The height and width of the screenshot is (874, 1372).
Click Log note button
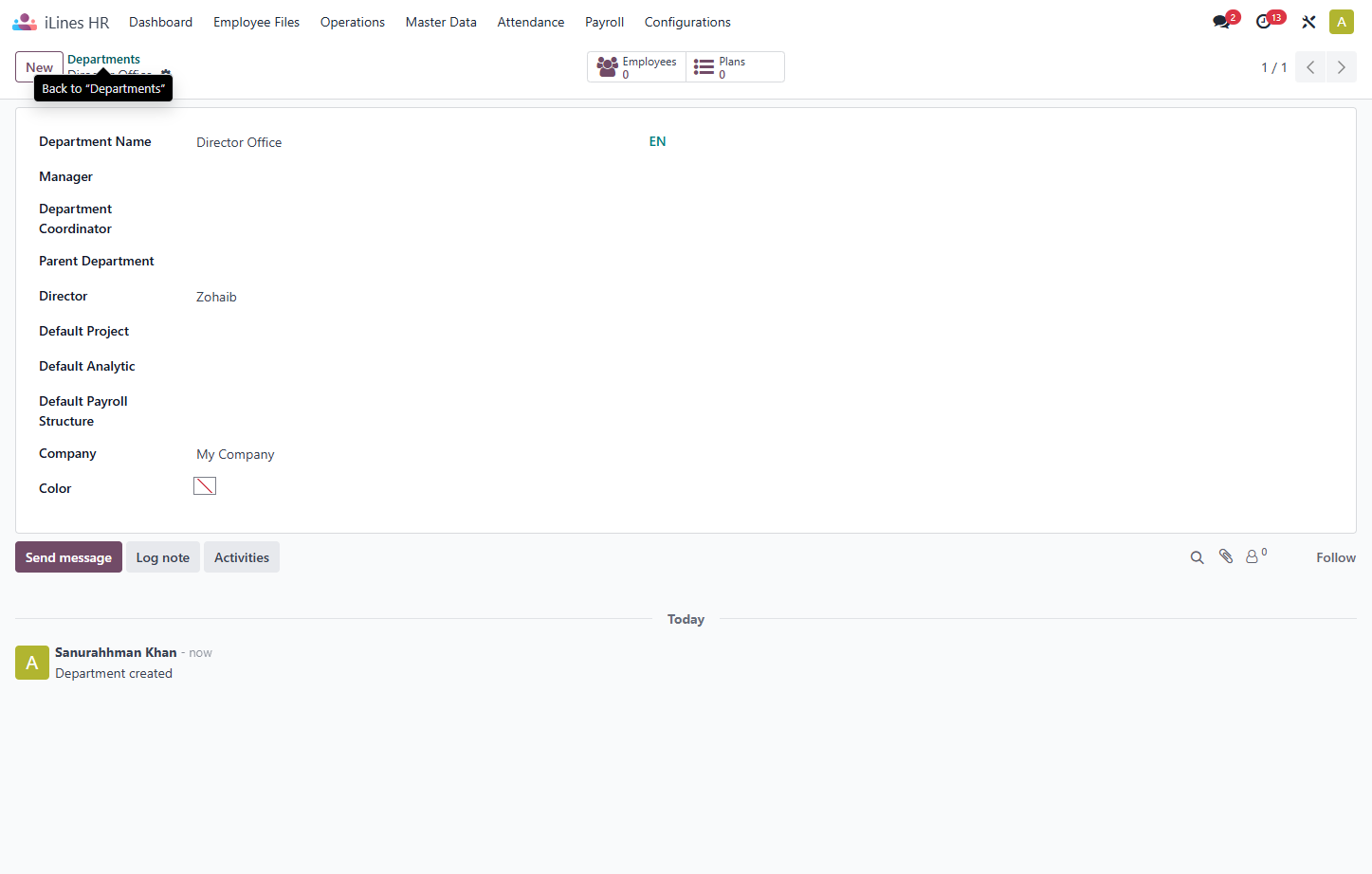(163, 557)
